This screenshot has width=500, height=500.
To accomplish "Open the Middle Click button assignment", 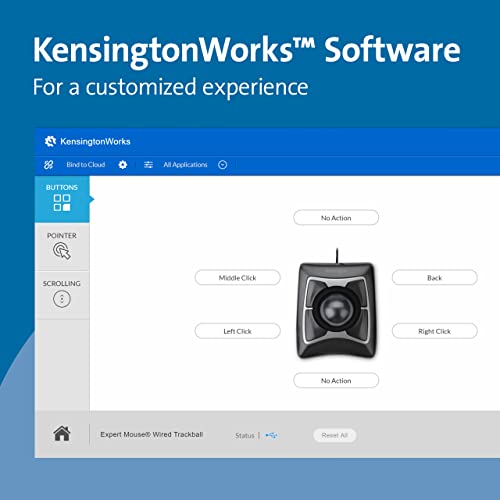I will click(x=238, y=278).
